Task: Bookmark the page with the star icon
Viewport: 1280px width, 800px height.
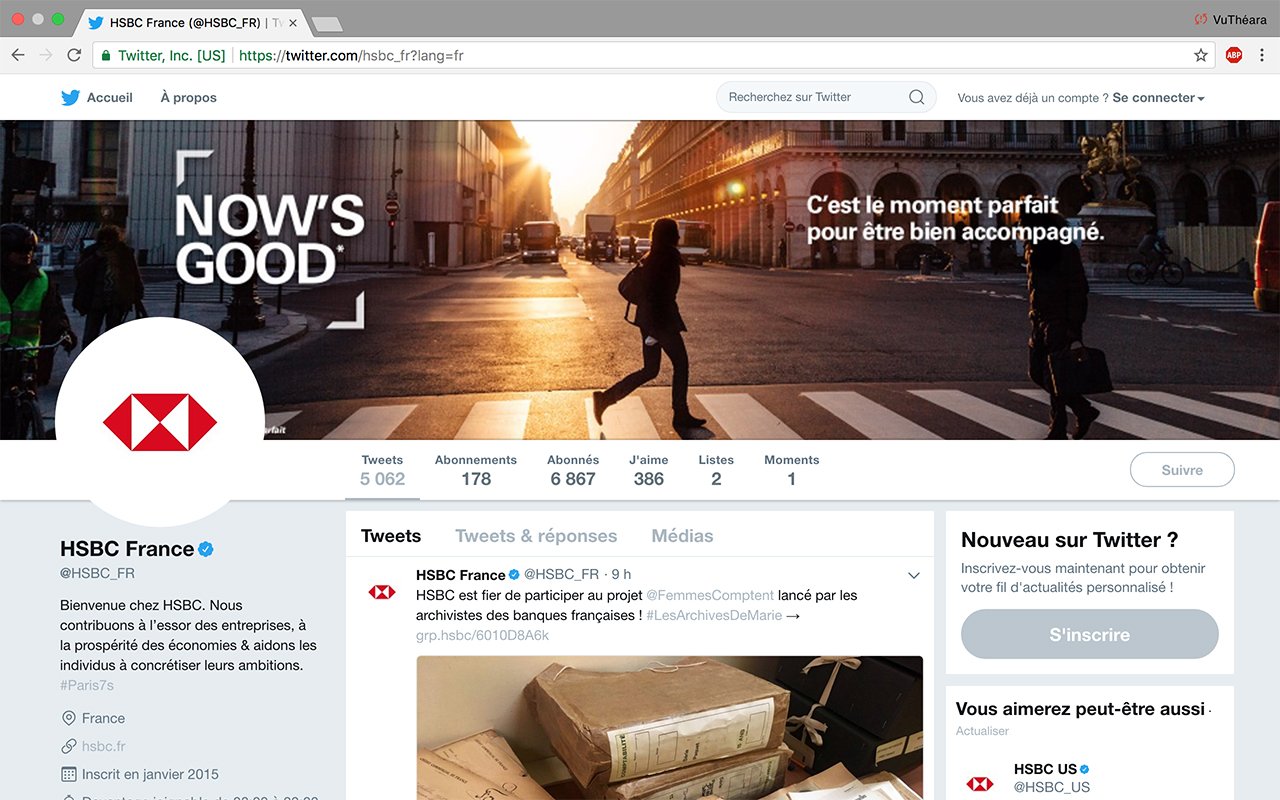Action: click(x=1201, y=55)
